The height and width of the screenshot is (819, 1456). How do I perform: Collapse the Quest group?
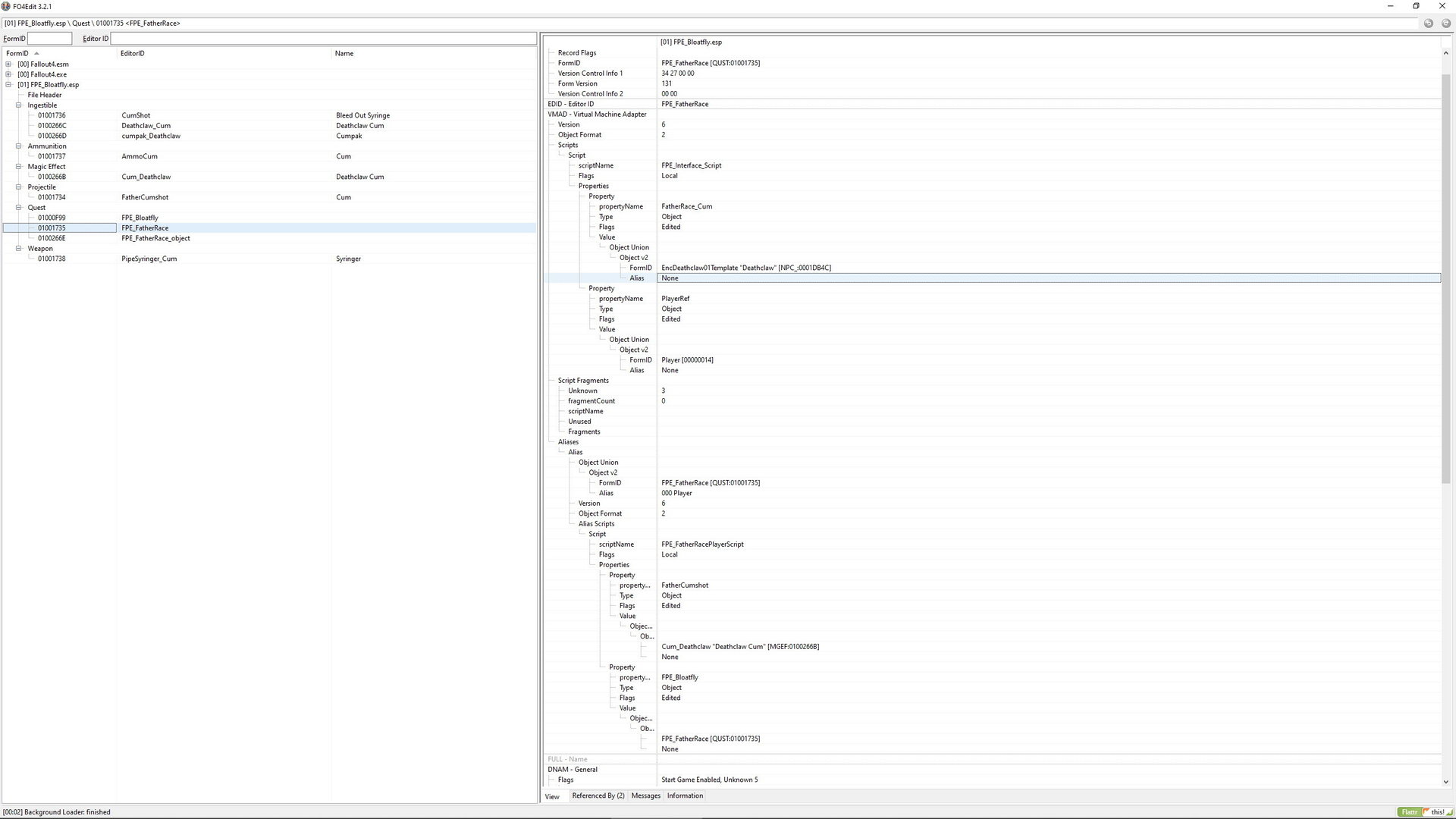point(19,208)
